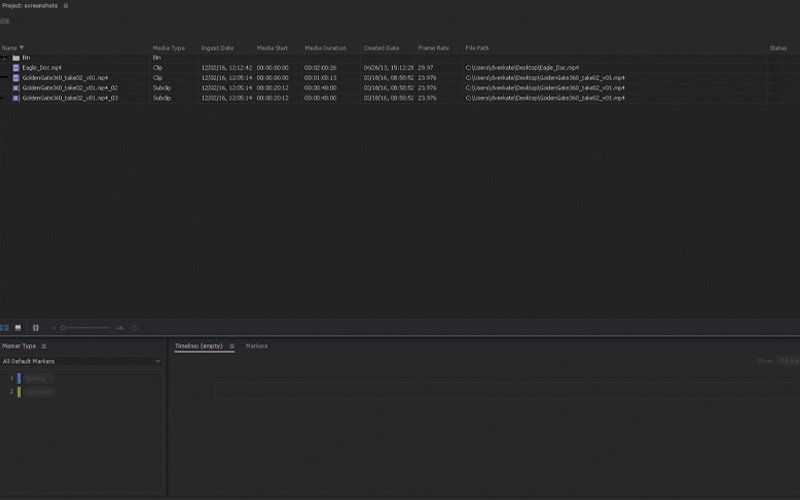Select the Timeline: (empty) tab
The width and height of the screenshot is (800, 500).
(x=198, y=346)
